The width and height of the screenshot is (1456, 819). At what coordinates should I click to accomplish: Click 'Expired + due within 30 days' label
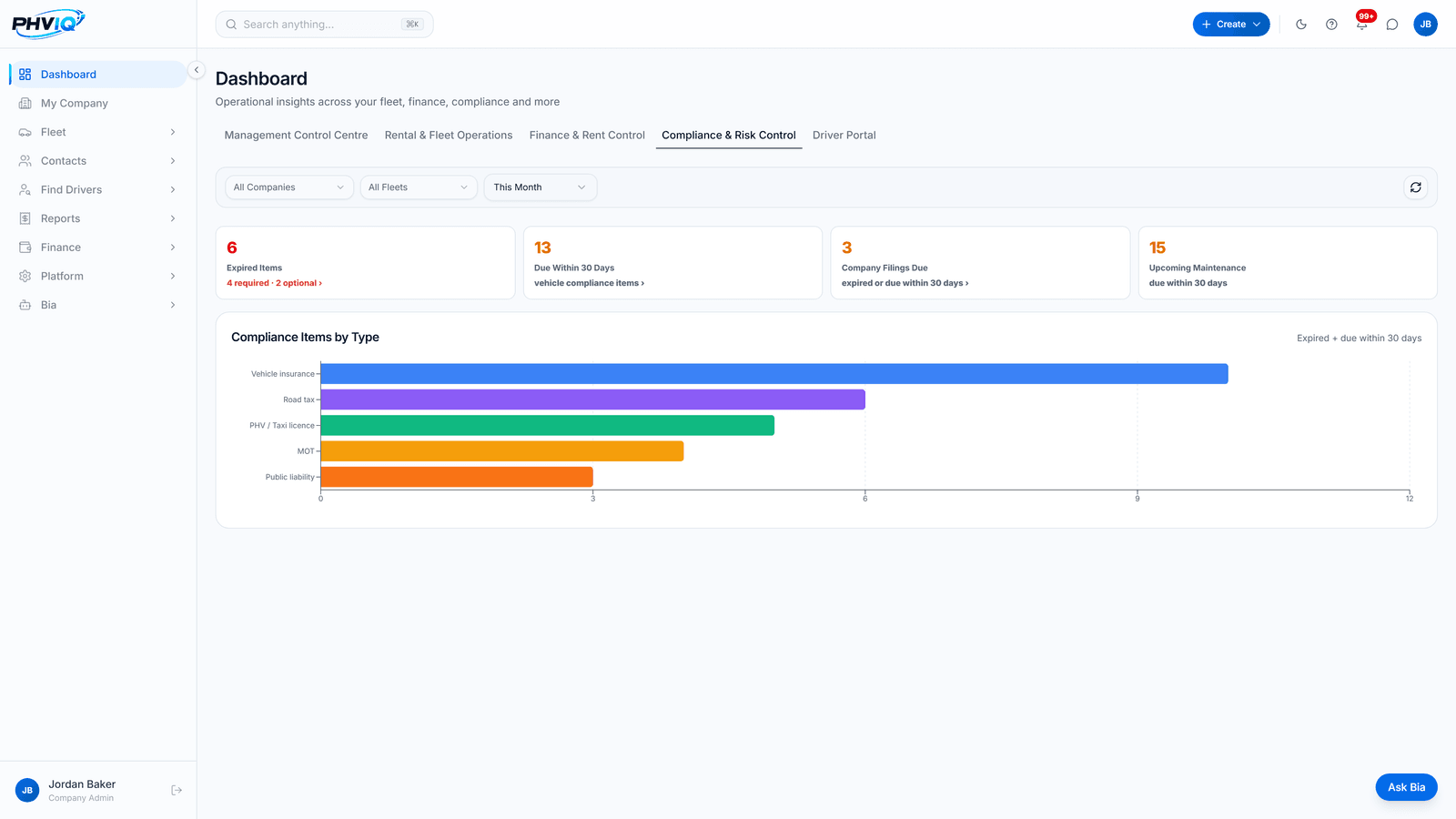[1359, 339]
